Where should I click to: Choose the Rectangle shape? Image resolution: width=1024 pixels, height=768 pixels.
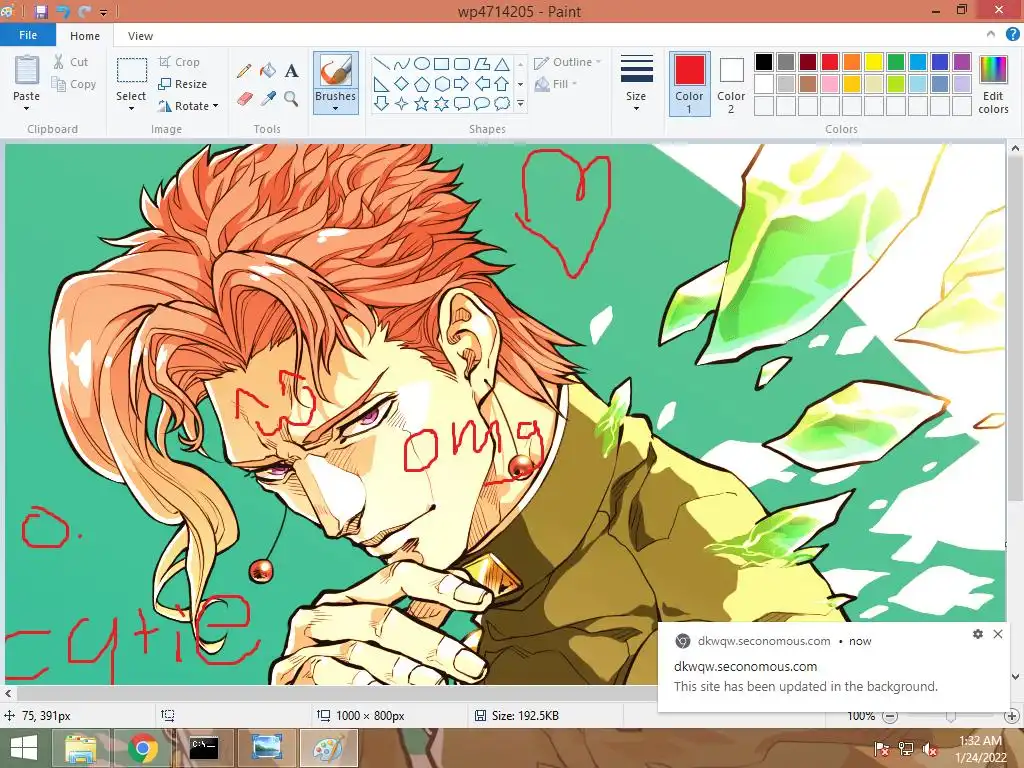tap(441, 63)
